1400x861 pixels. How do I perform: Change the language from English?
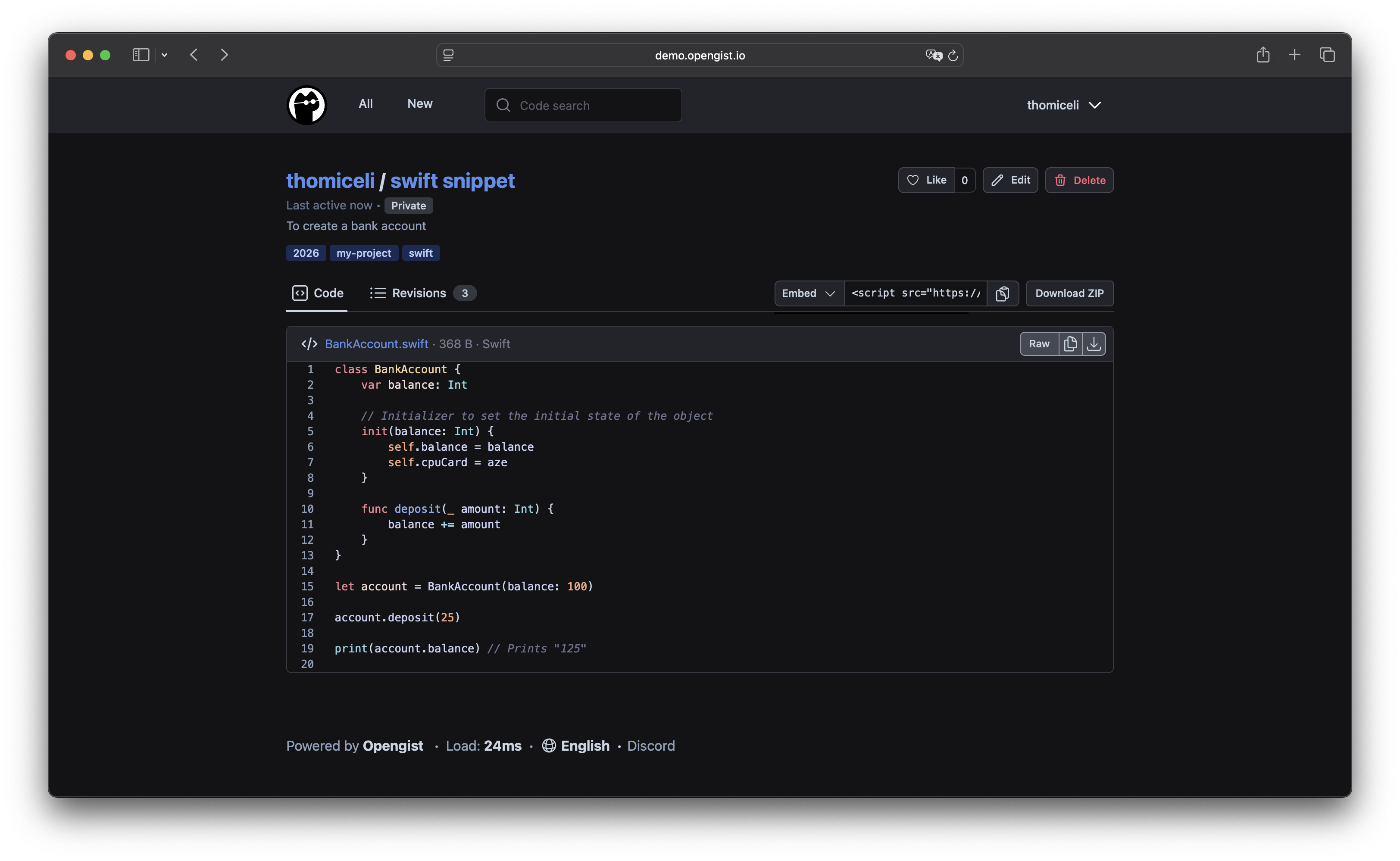575,746
